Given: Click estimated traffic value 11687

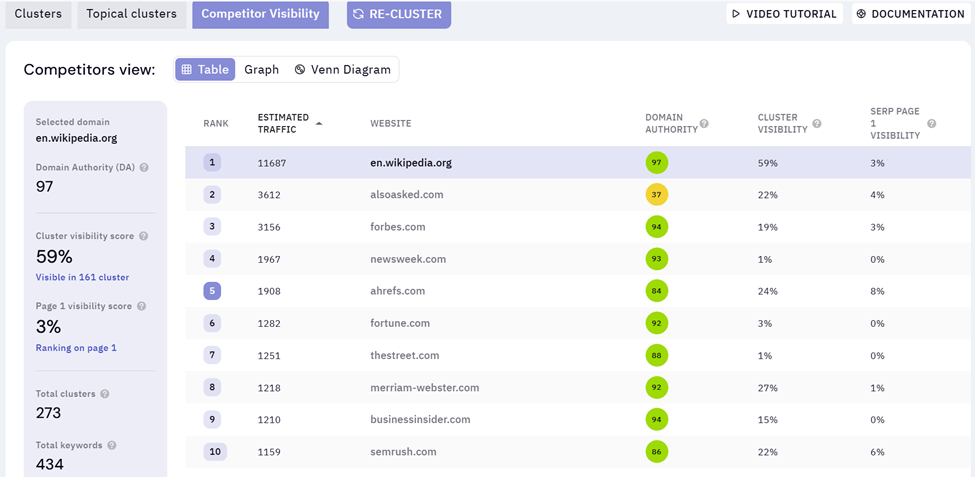Looking at the screenshot, I should coord(272,163).
